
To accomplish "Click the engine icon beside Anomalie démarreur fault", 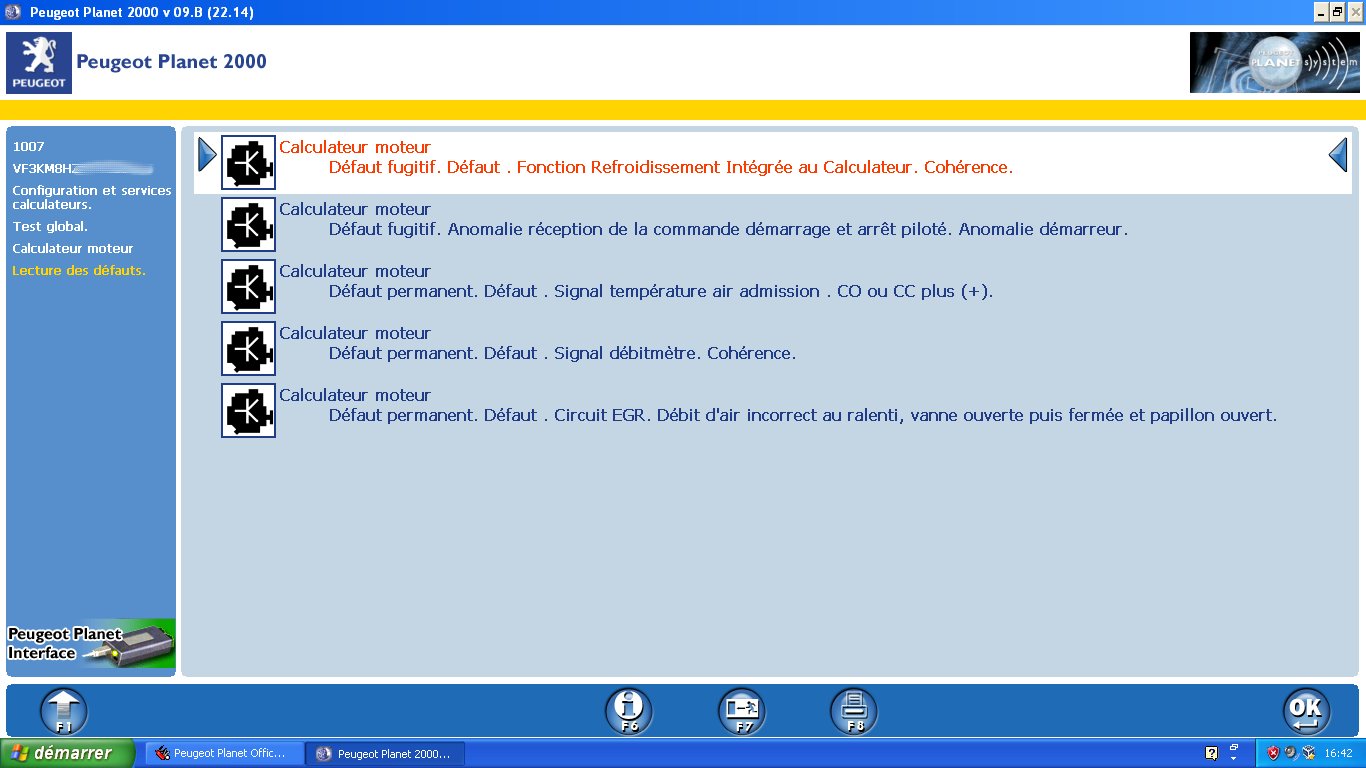I will (x=248, y=225).
